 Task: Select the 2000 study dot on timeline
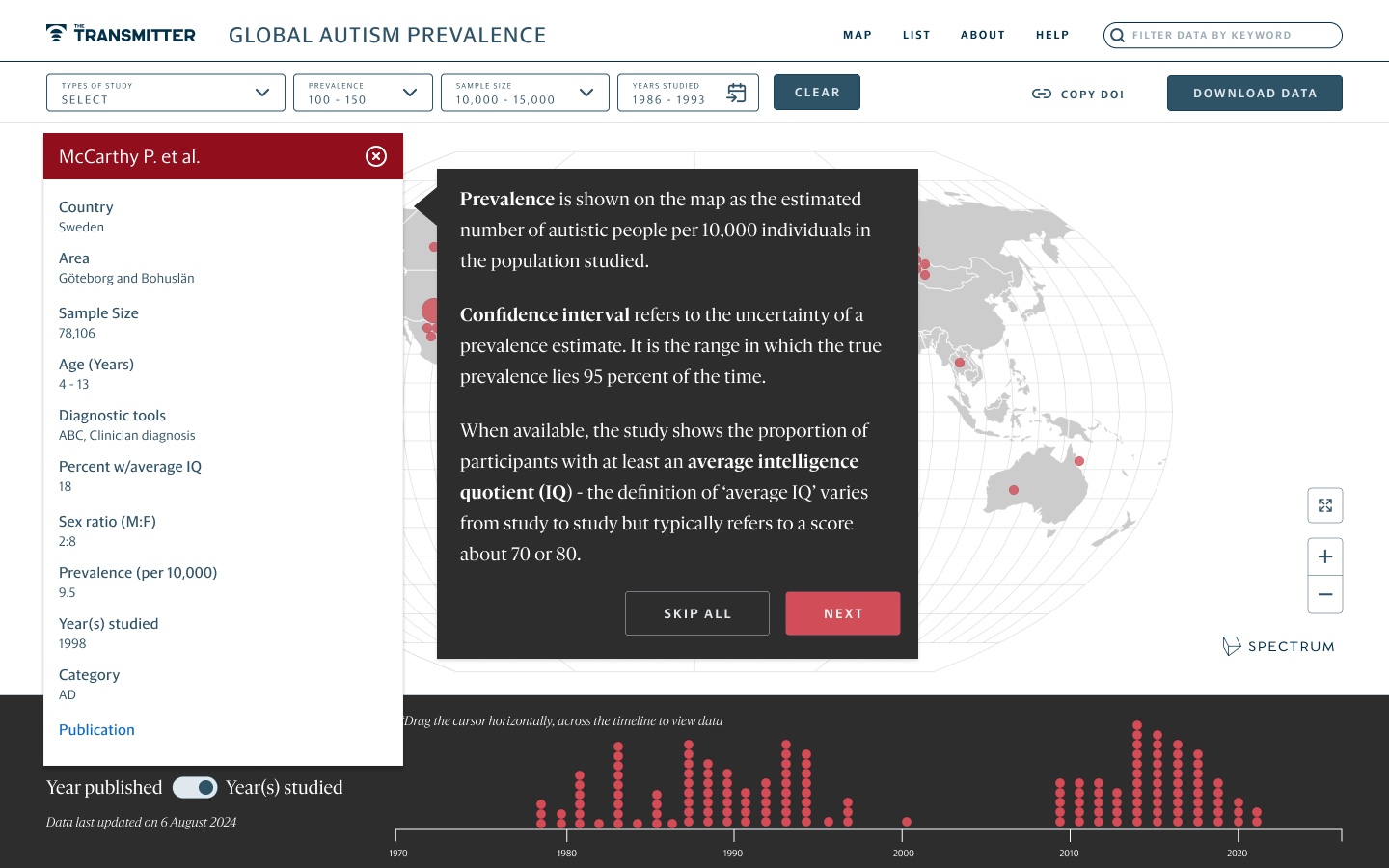point(907,822)
